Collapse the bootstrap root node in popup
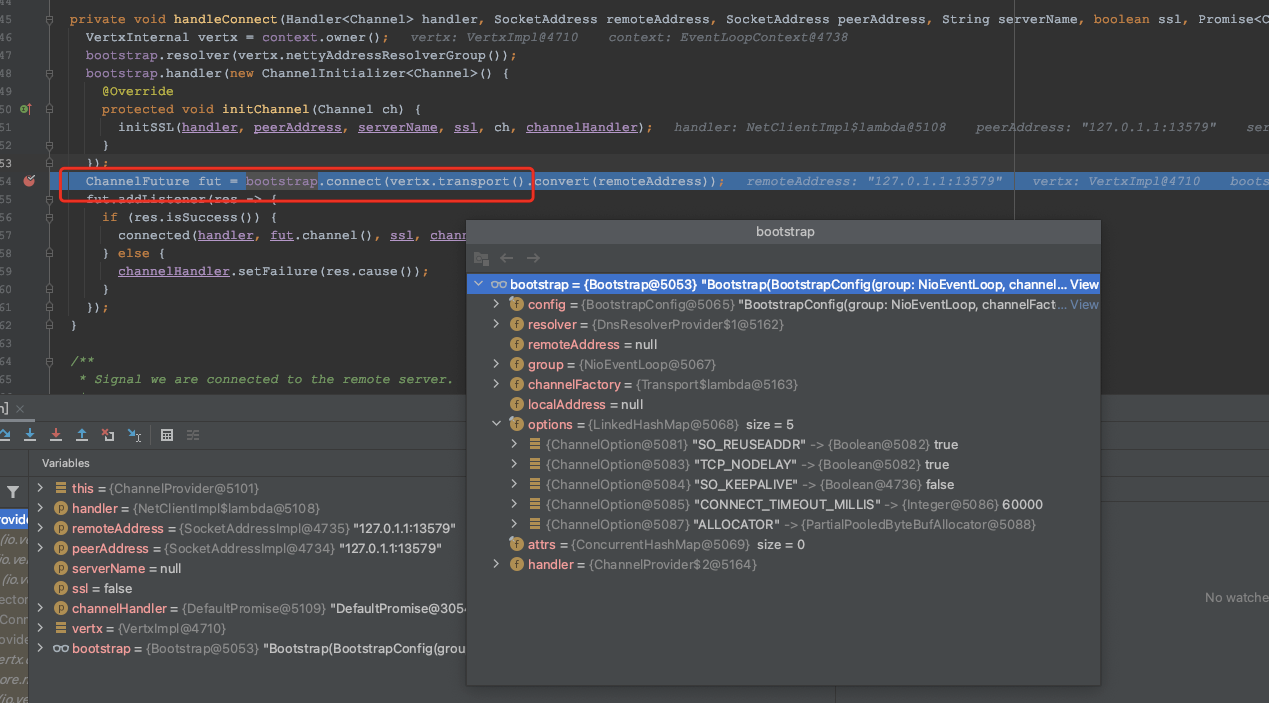 point(480,285)
